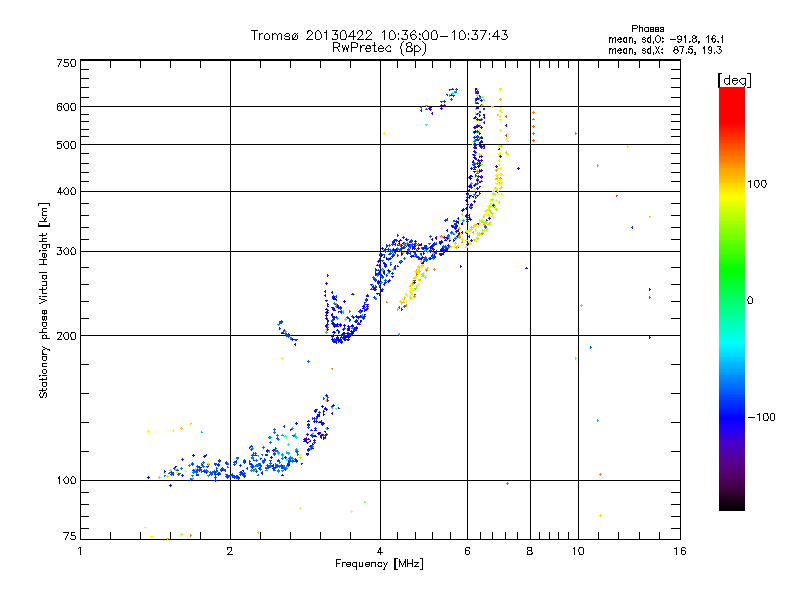This screenshot has width=800, height=600.
Task: Click the 'Stationary phase Virtual Height [km]' axis label
Action: (x=43, y=300)
